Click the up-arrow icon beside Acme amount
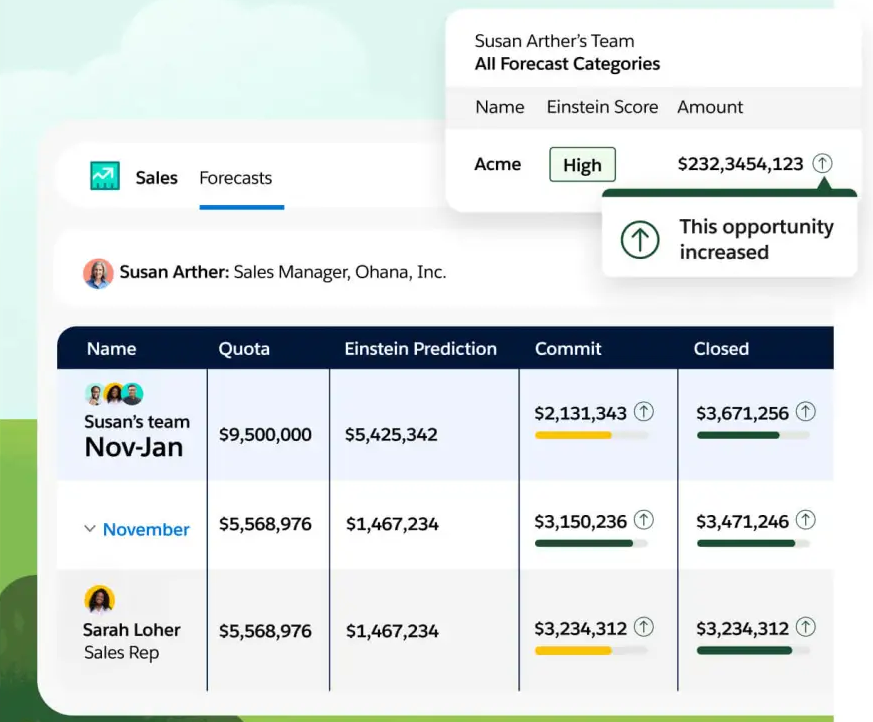The width and height of the screenshot is (873, 722). [822, 163]
